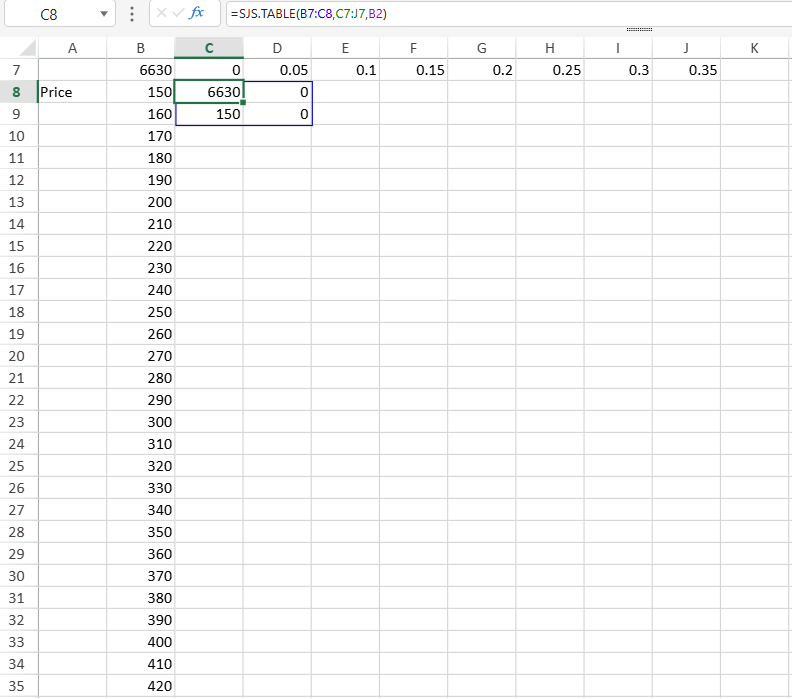The width and height of the screenshot is (792, 699).
Task: Select column D header
Action: pos(277,48)
